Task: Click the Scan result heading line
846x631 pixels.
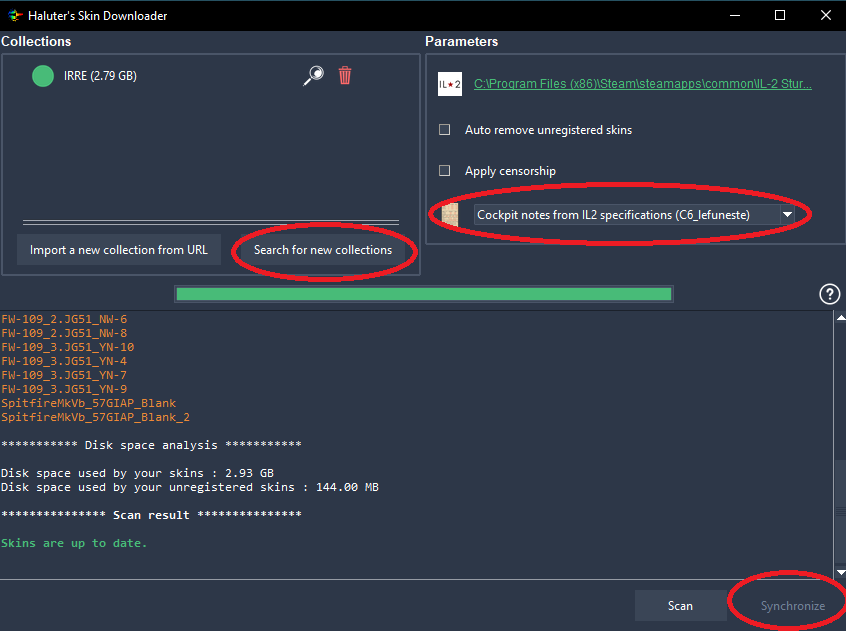Action: click(x=151, y=515)
